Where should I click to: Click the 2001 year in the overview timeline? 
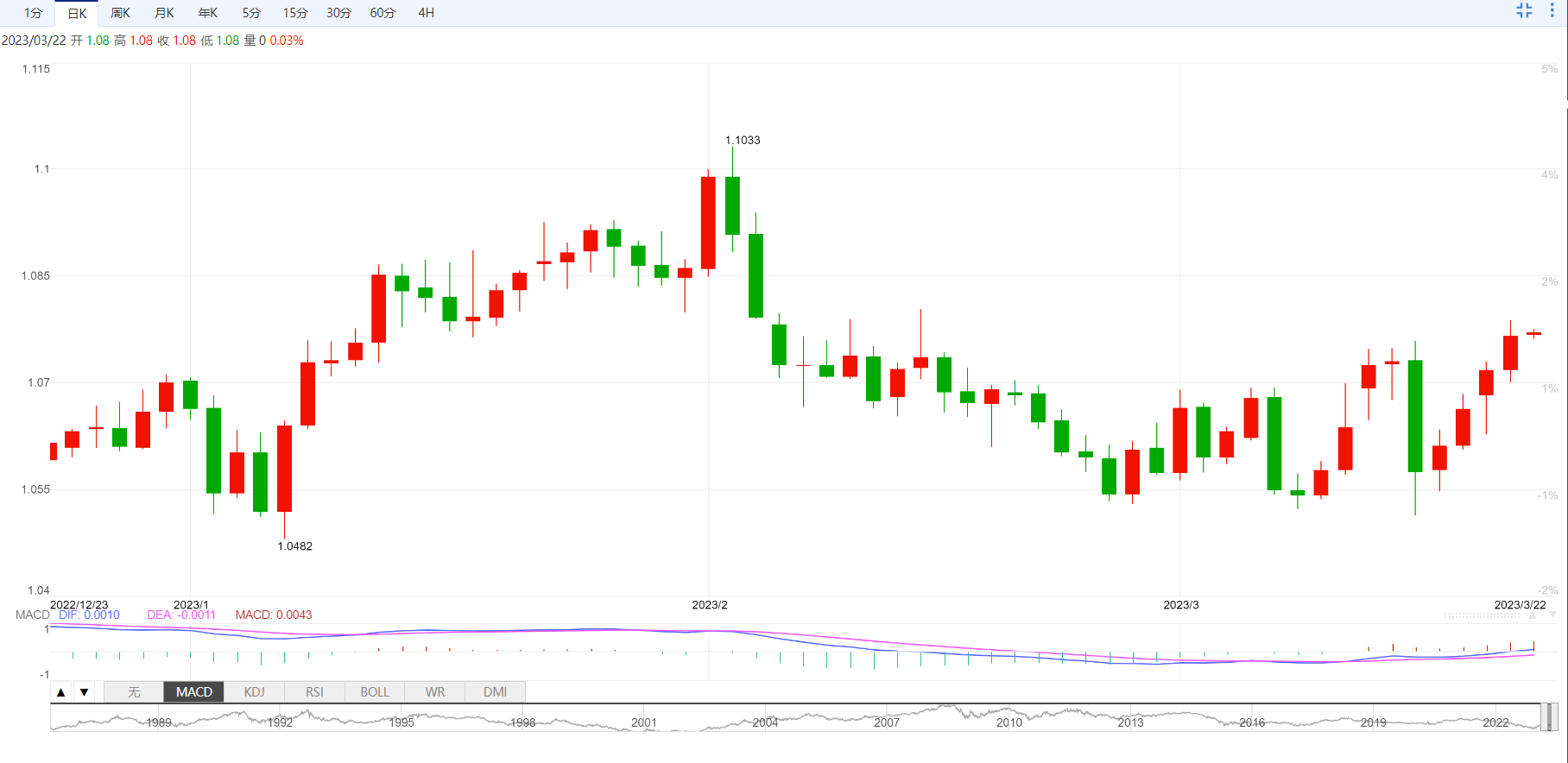(x=644, y=723)
